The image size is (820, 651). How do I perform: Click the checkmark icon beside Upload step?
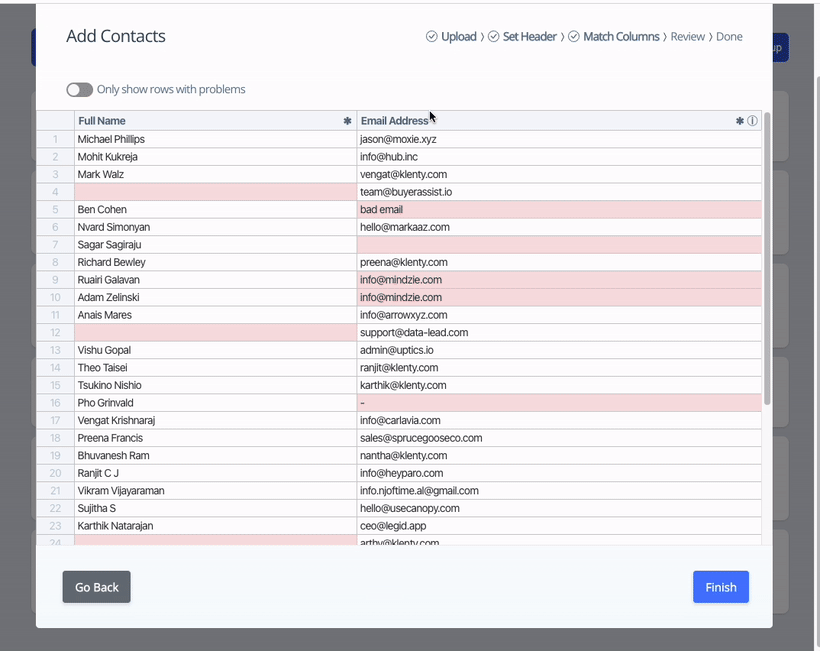432,36
